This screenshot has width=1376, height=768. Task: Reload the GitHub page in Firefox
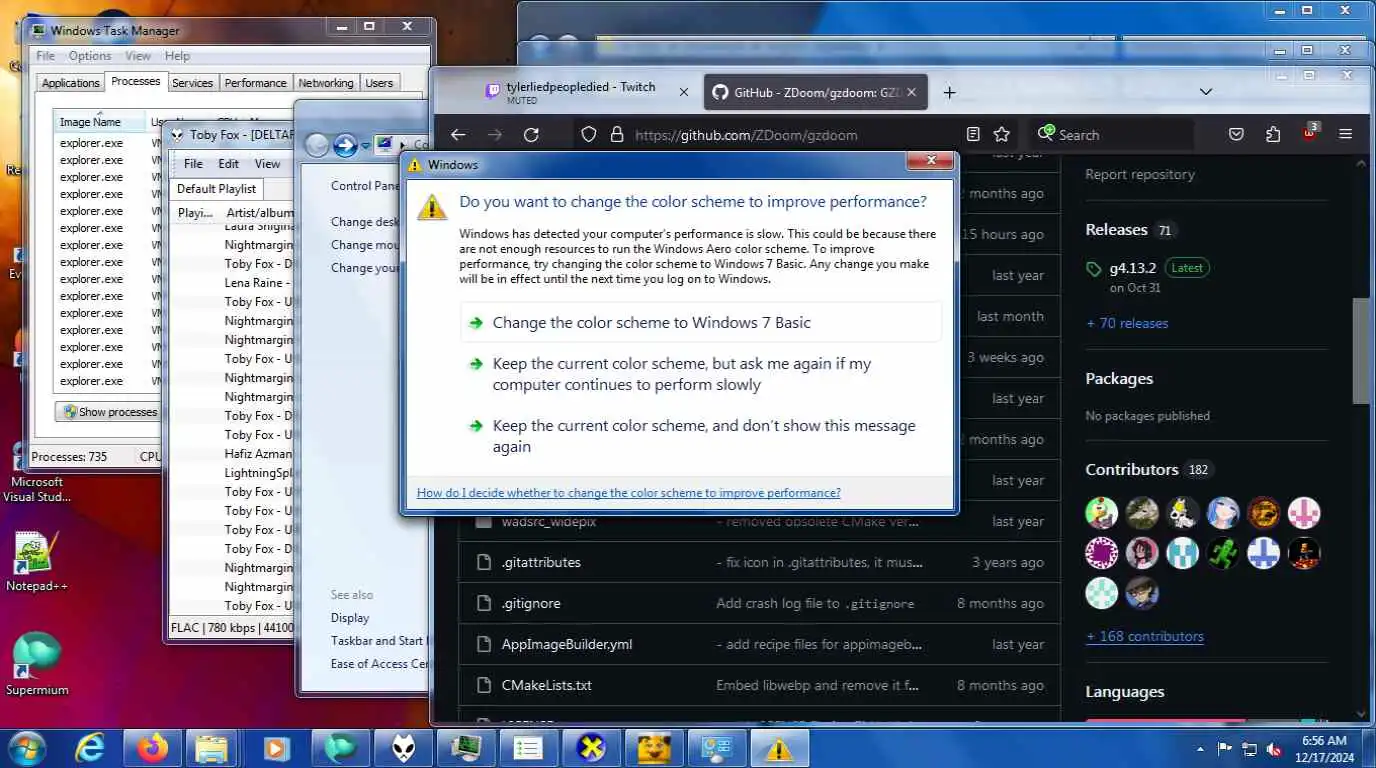click(x=531, y=135)
